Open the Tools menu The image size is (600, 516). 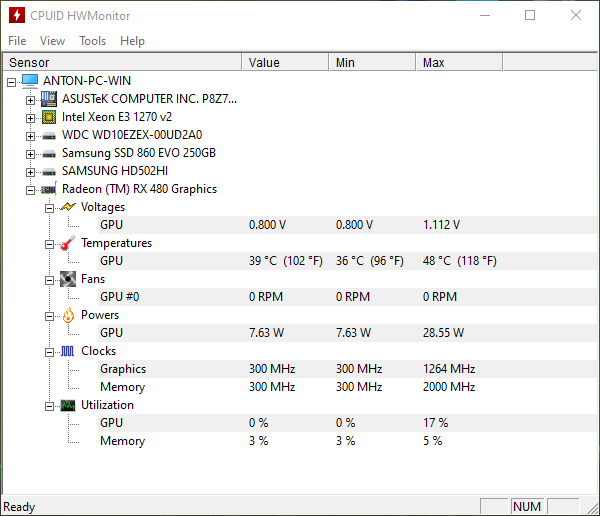(92, 41)
